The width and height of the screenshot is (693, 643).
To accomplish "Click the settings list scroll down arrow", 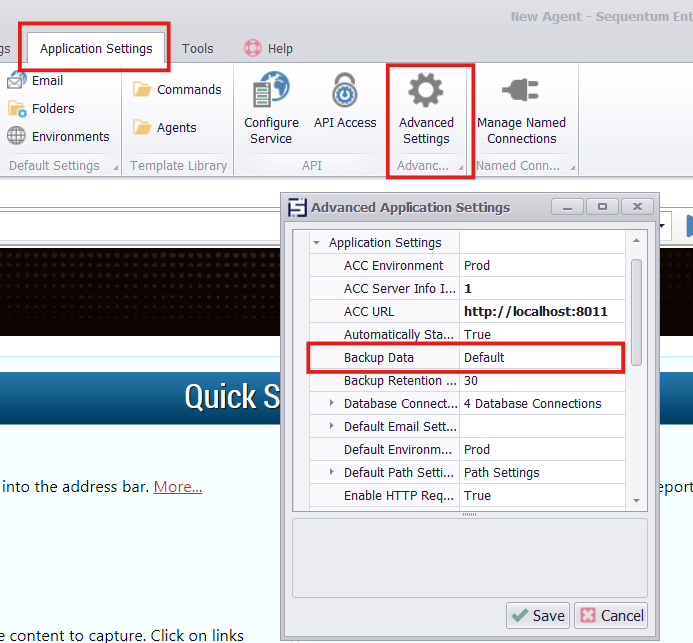I will coord(636,500).
